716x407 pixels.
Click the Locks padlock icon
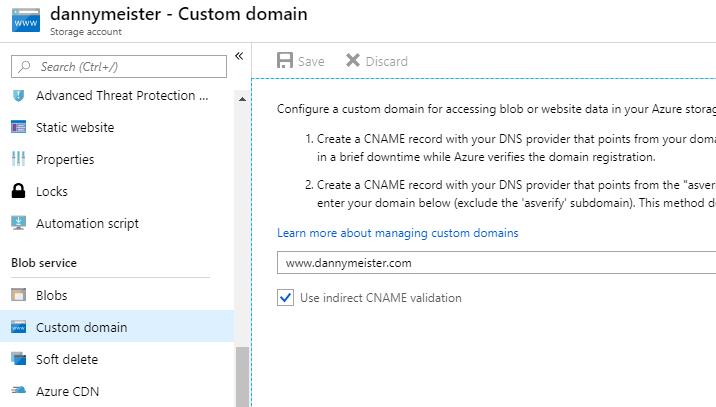click(x=18, y=191)
